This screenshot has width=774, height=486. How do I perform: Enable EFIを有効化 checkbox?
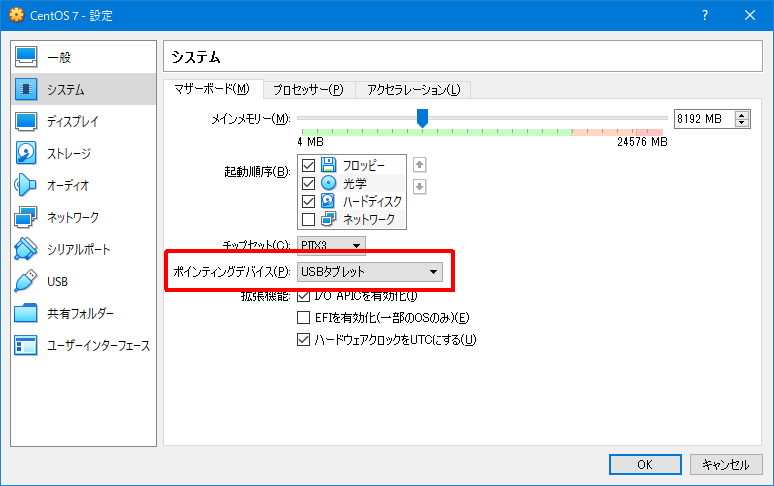[304, 317]
